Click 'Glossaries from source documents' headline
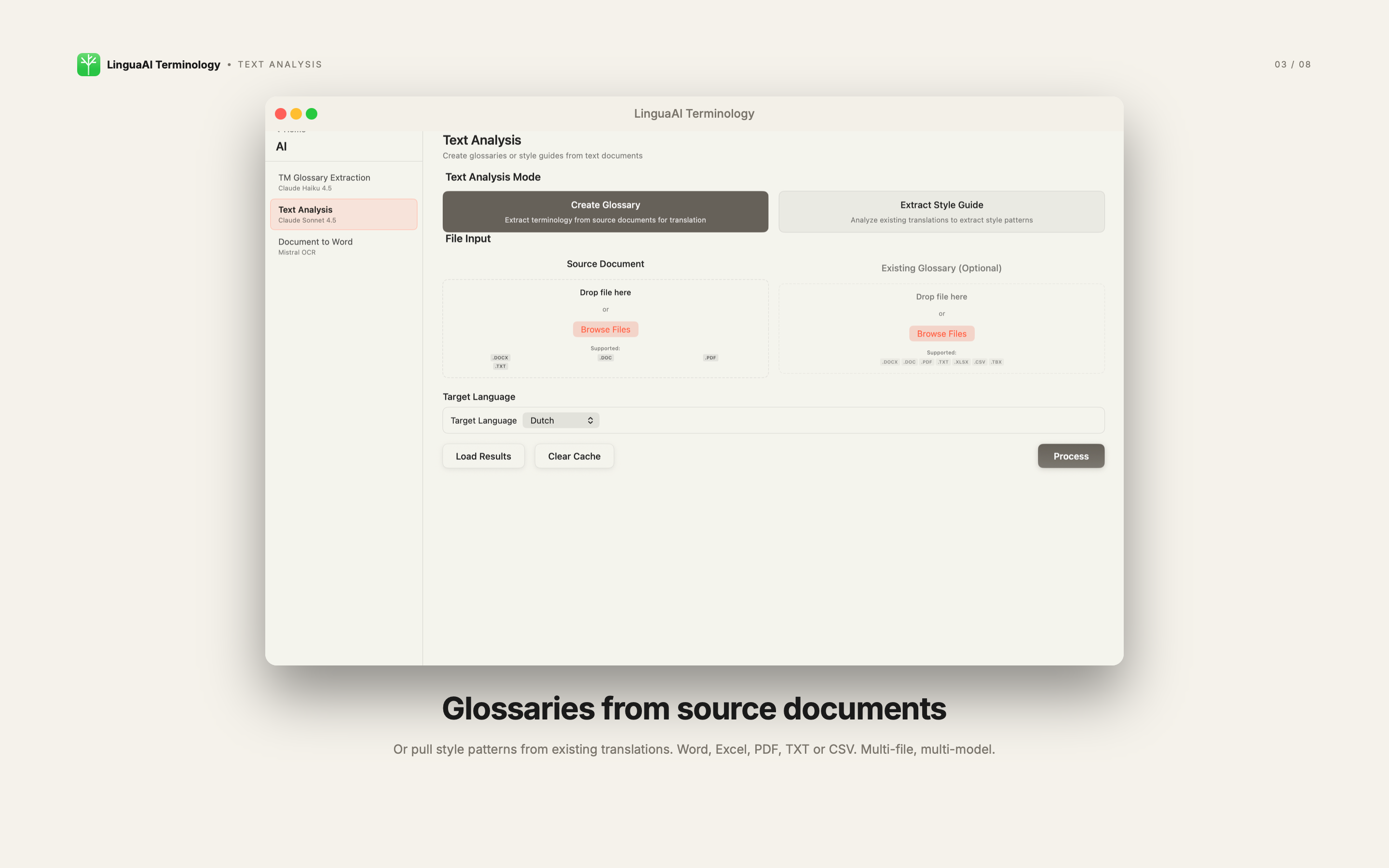The width and height of the screenshot is (1389, 868). coord(694,708)
